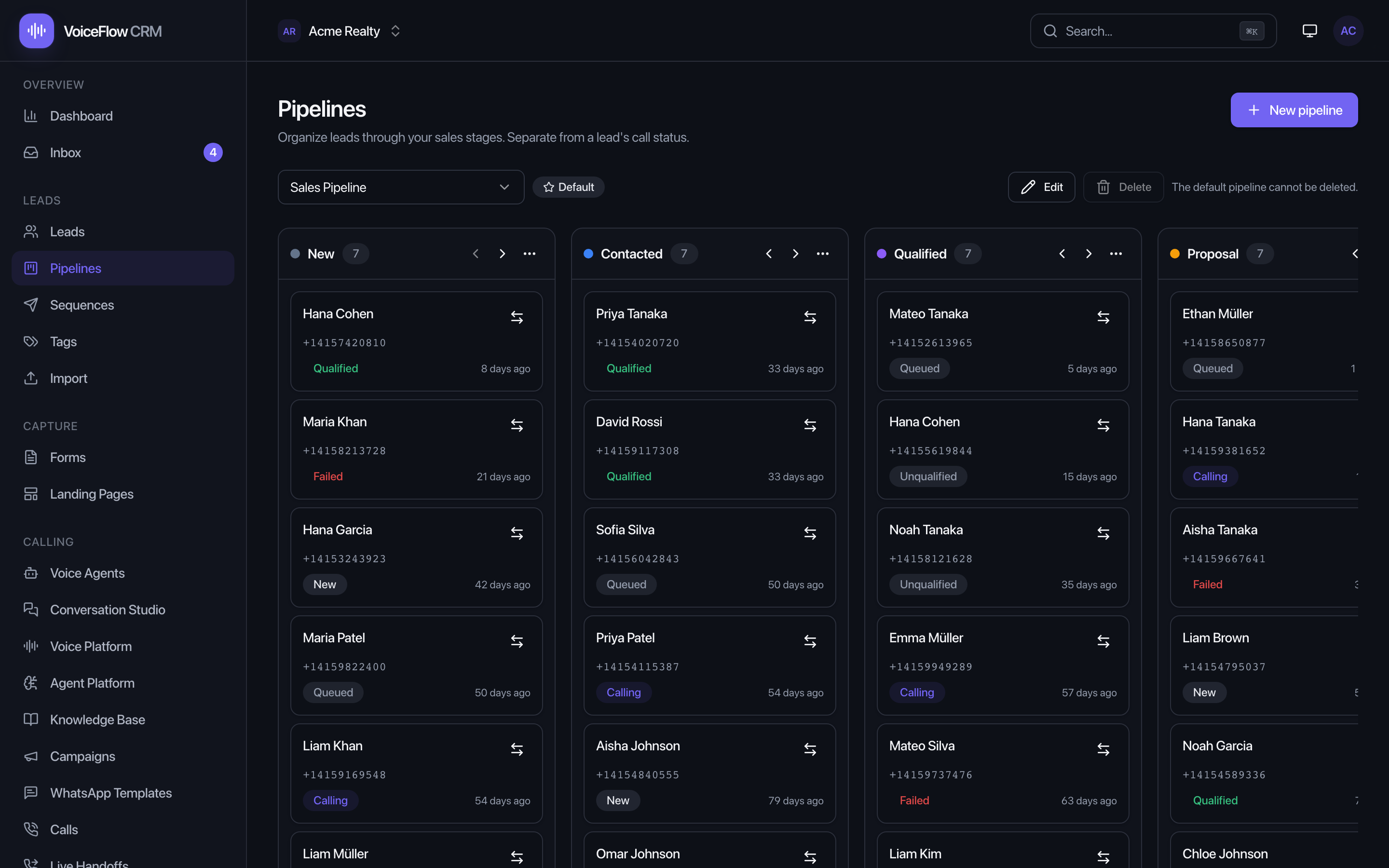This screenshot has width=1389, height=868.
Task: Click the orange Proposal stage color dot
Action: 1175,254
